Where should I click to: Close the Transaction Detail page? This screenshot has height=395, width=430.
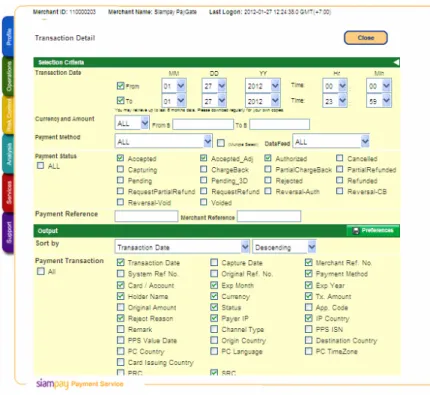(x=366, y=38)
